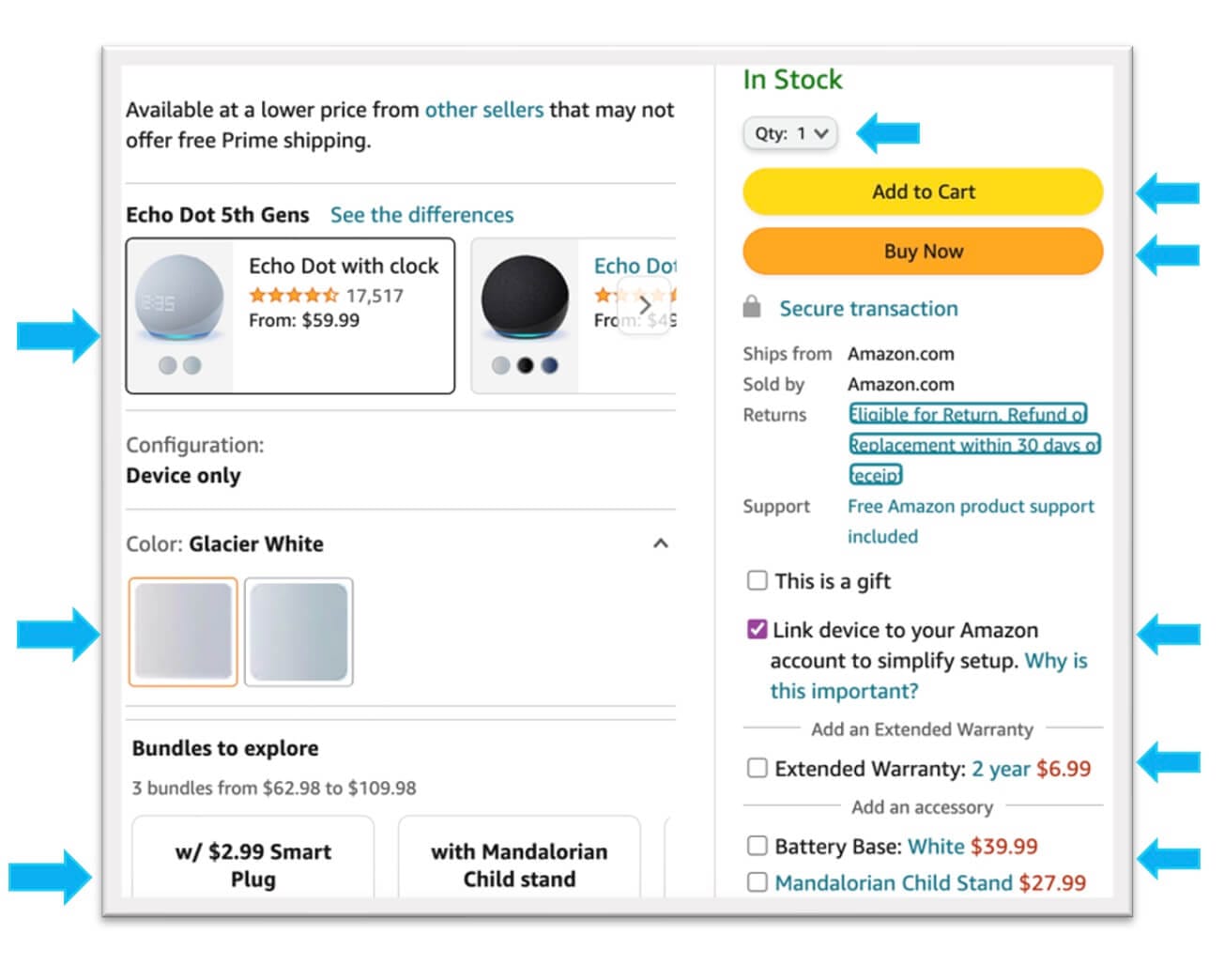The height and width of the screenshot is (980, 1224).
Task: Select the blue color dot under Echo Dot
Action: 549,365
